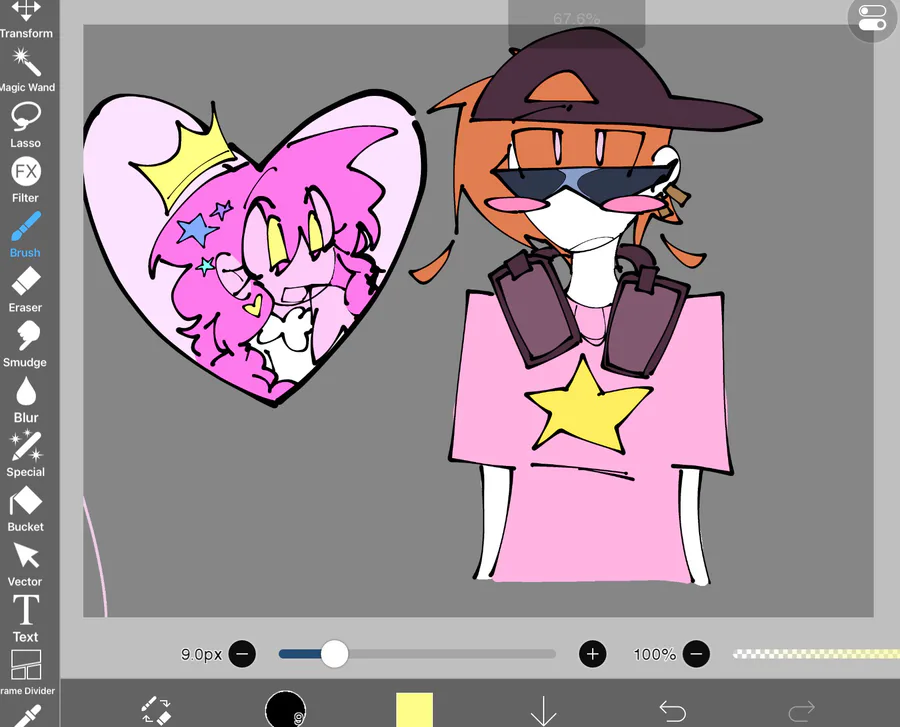Decrease opacity with the minus button

tap(696, 654)
